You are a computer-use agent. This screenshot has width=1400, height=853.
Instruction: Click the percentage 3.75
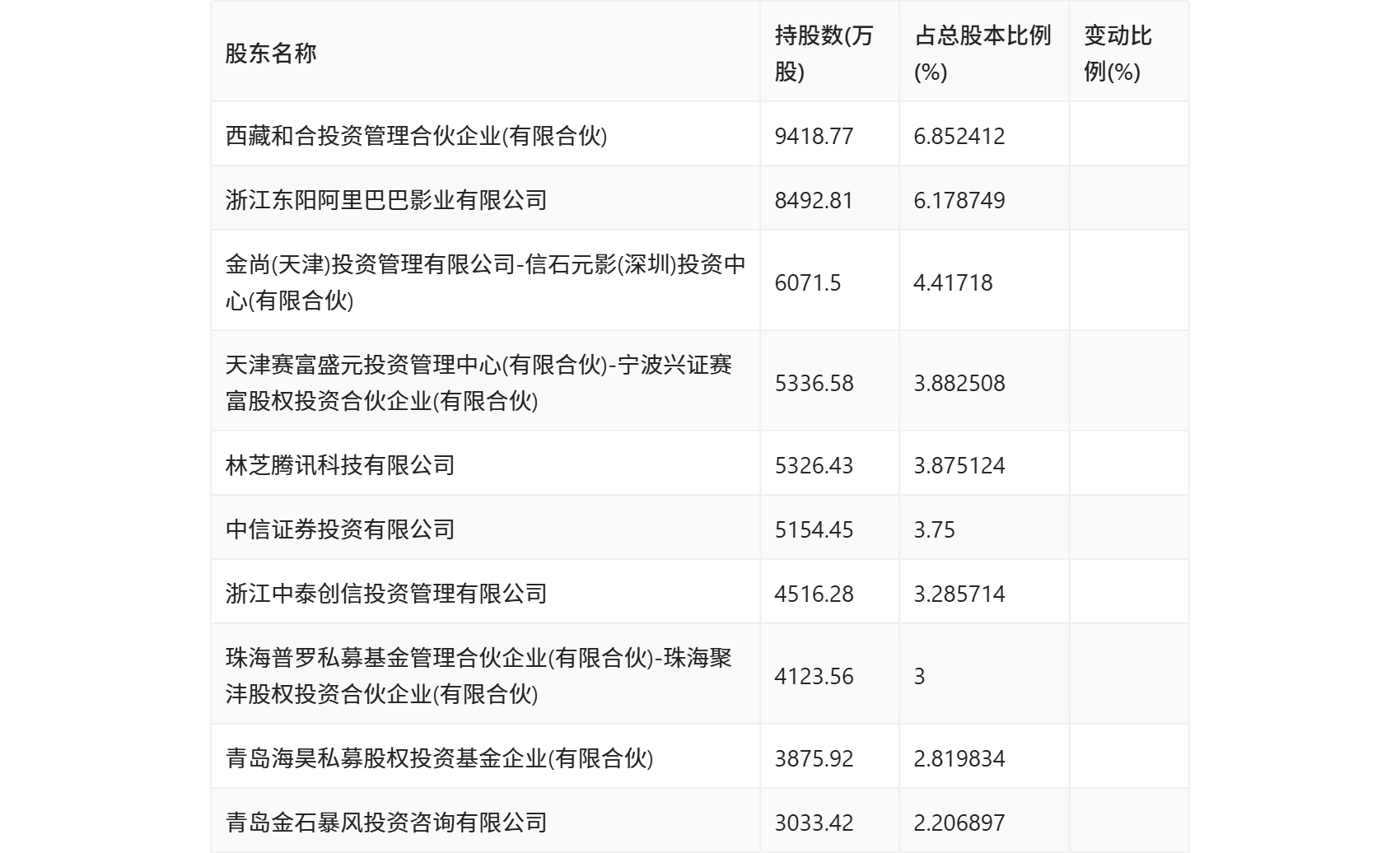pos(934,529)
